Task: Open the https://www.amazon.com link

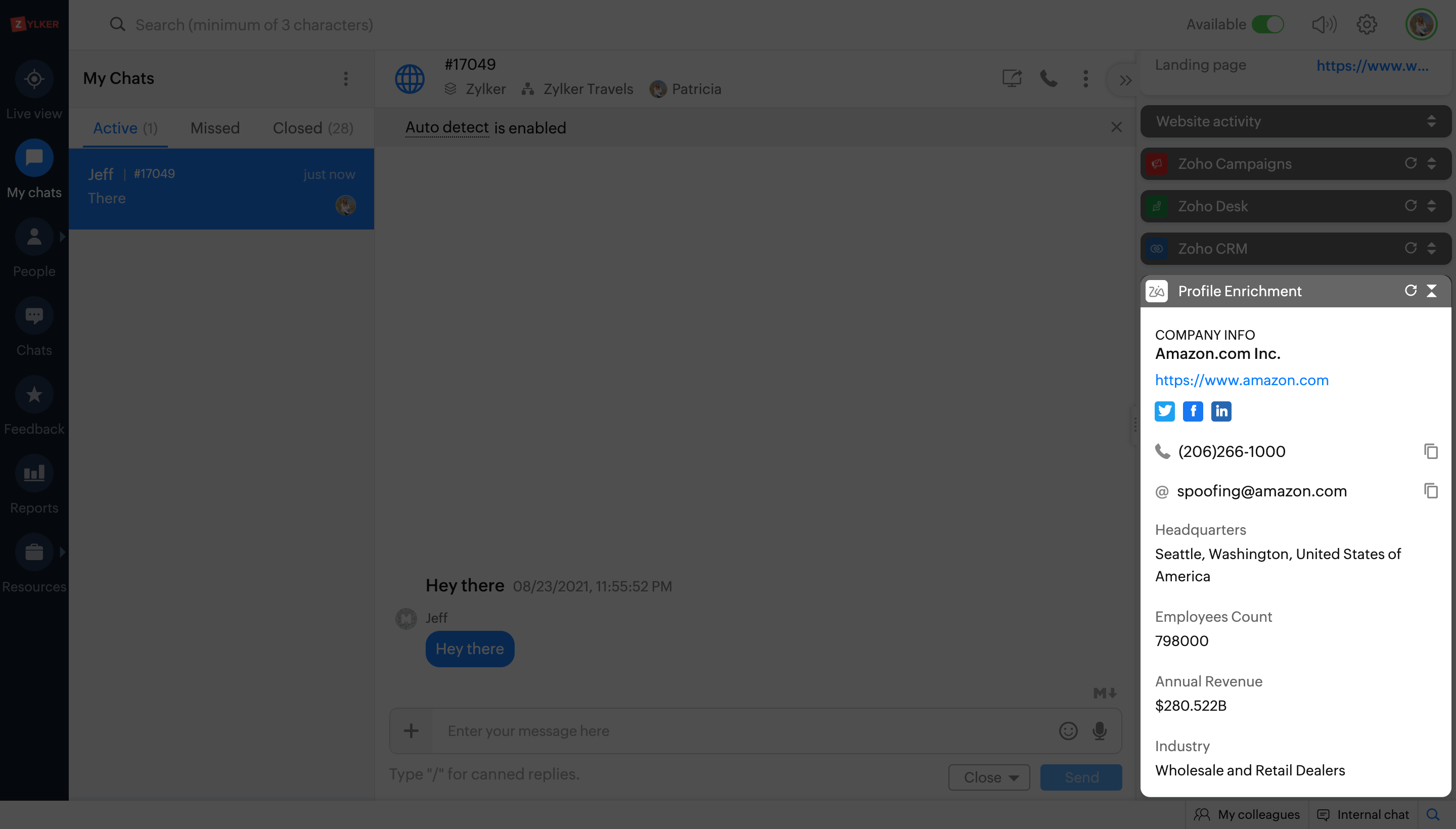Action: pyautogui.click(x=1241, y=380)
